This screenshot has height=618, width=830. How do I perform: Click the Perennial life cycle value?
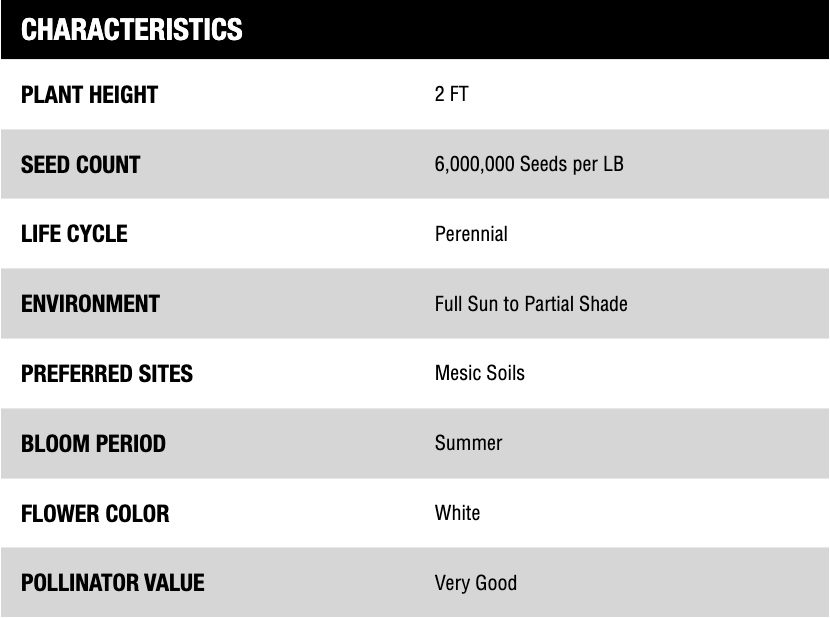(471, 234)
